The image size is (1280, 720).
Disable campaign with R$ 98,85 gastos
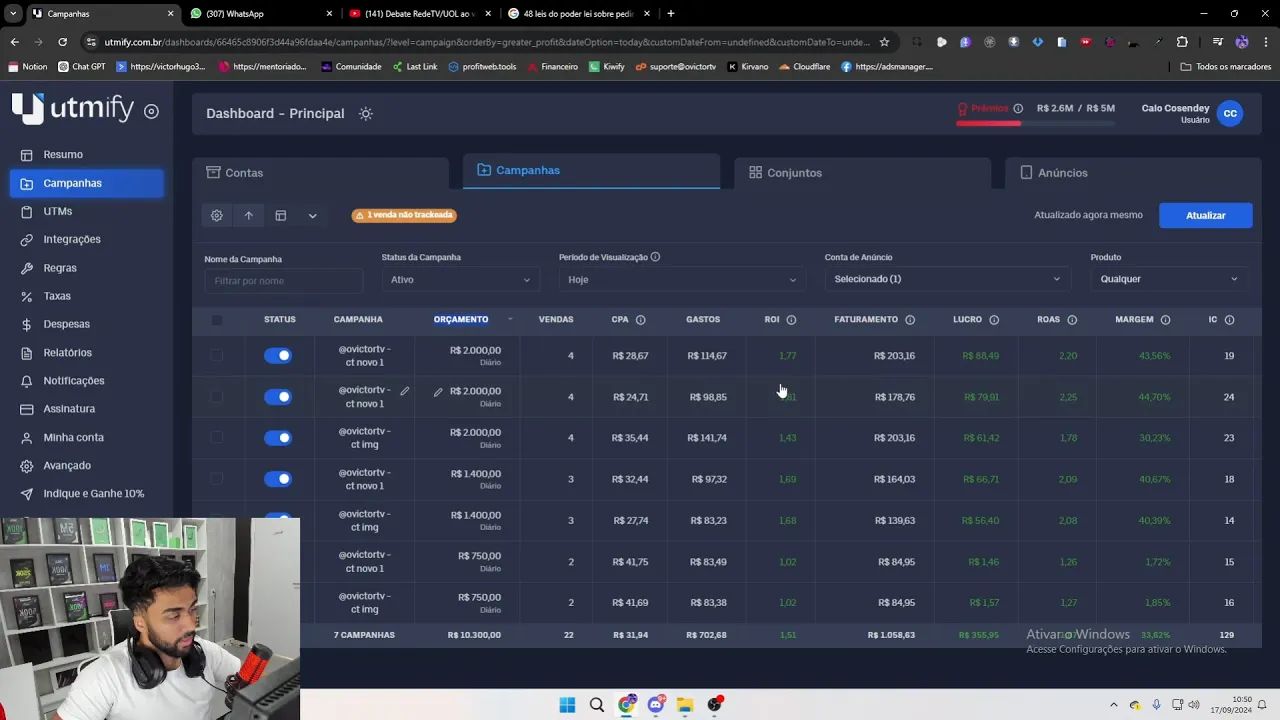coord(278,397)
